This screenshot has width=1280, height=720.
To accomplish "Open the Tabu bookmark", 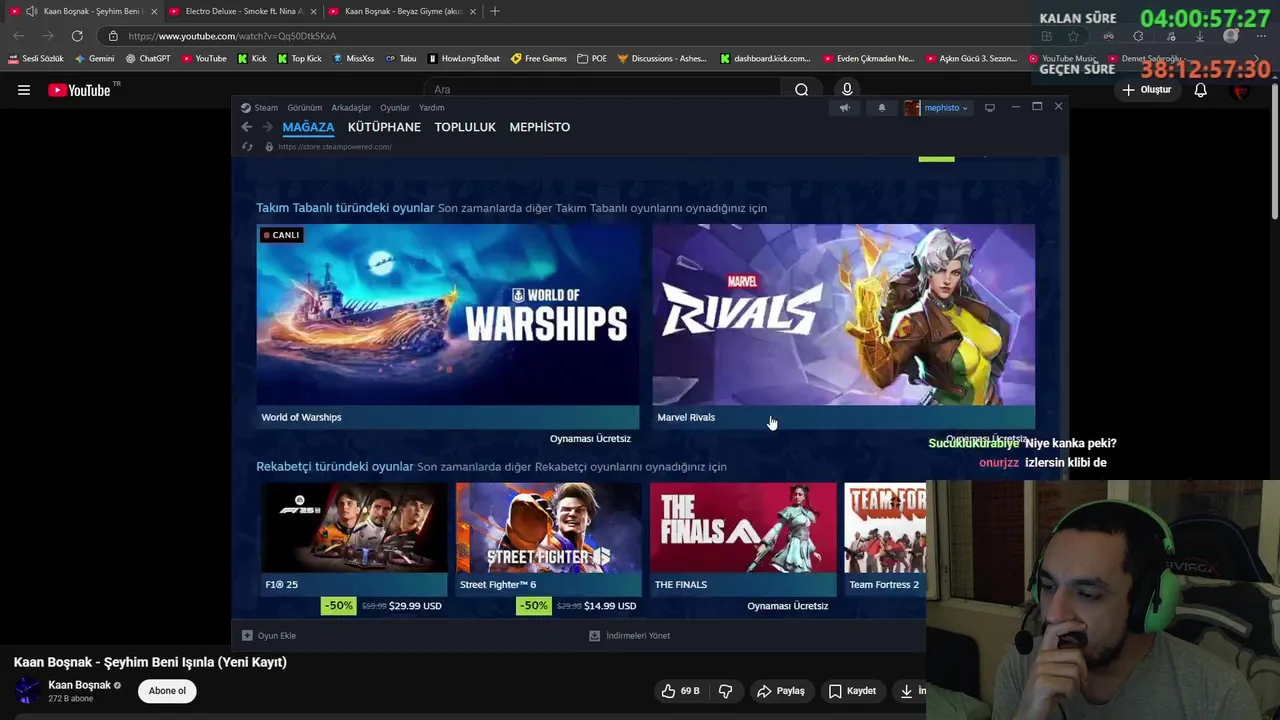I will pyautogui.click(x=401, y=59).
